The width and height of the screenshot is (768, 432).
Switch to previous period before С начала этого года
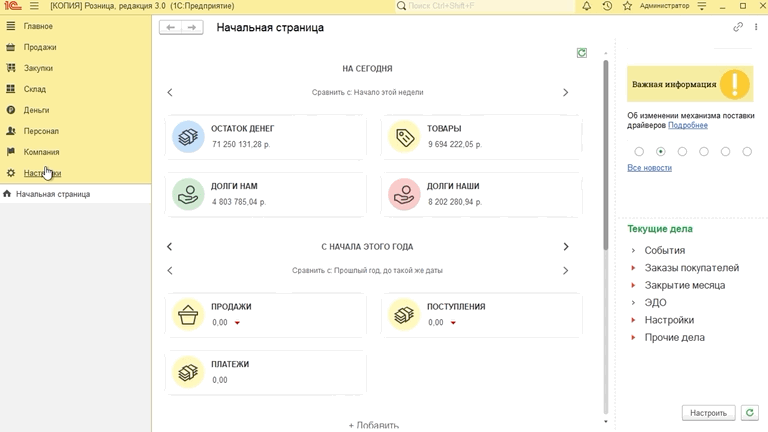coord(169,246)
